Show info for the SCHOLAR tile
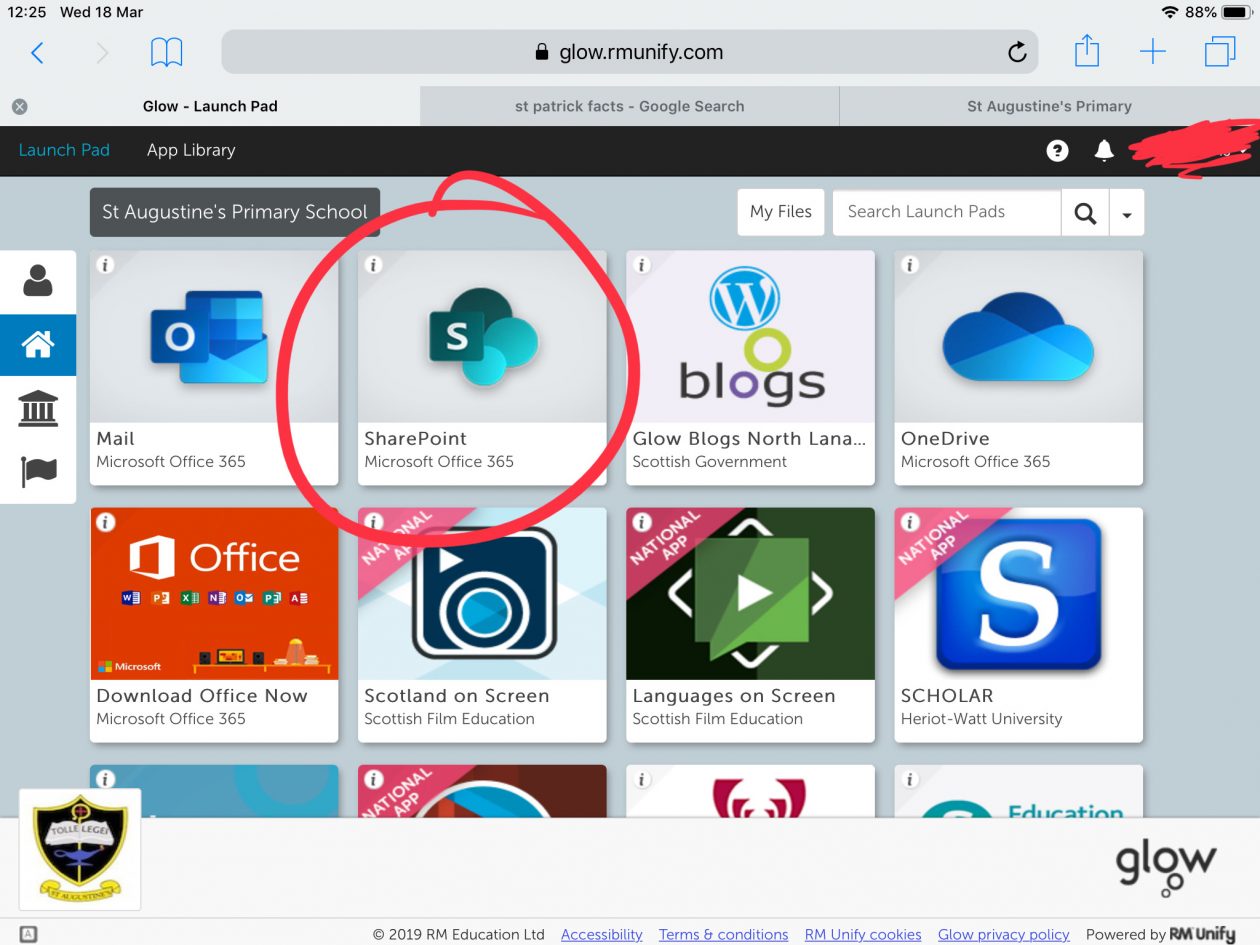Screen dimensions: 1260x945 tap(910, 523)
